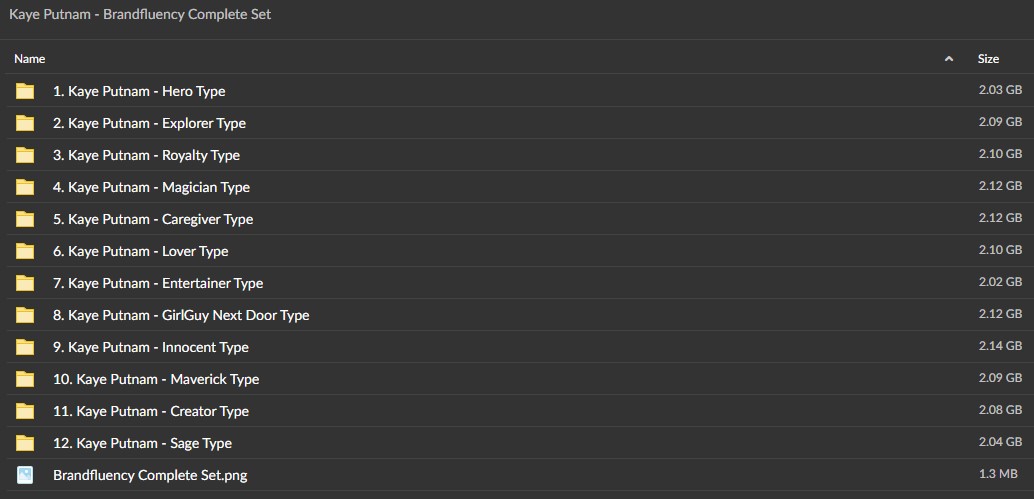Image resolution: width=1034 pixels, height=499 pixels.
Task: Click the Magician Type folder icon
Action: (x=25, y=187)
